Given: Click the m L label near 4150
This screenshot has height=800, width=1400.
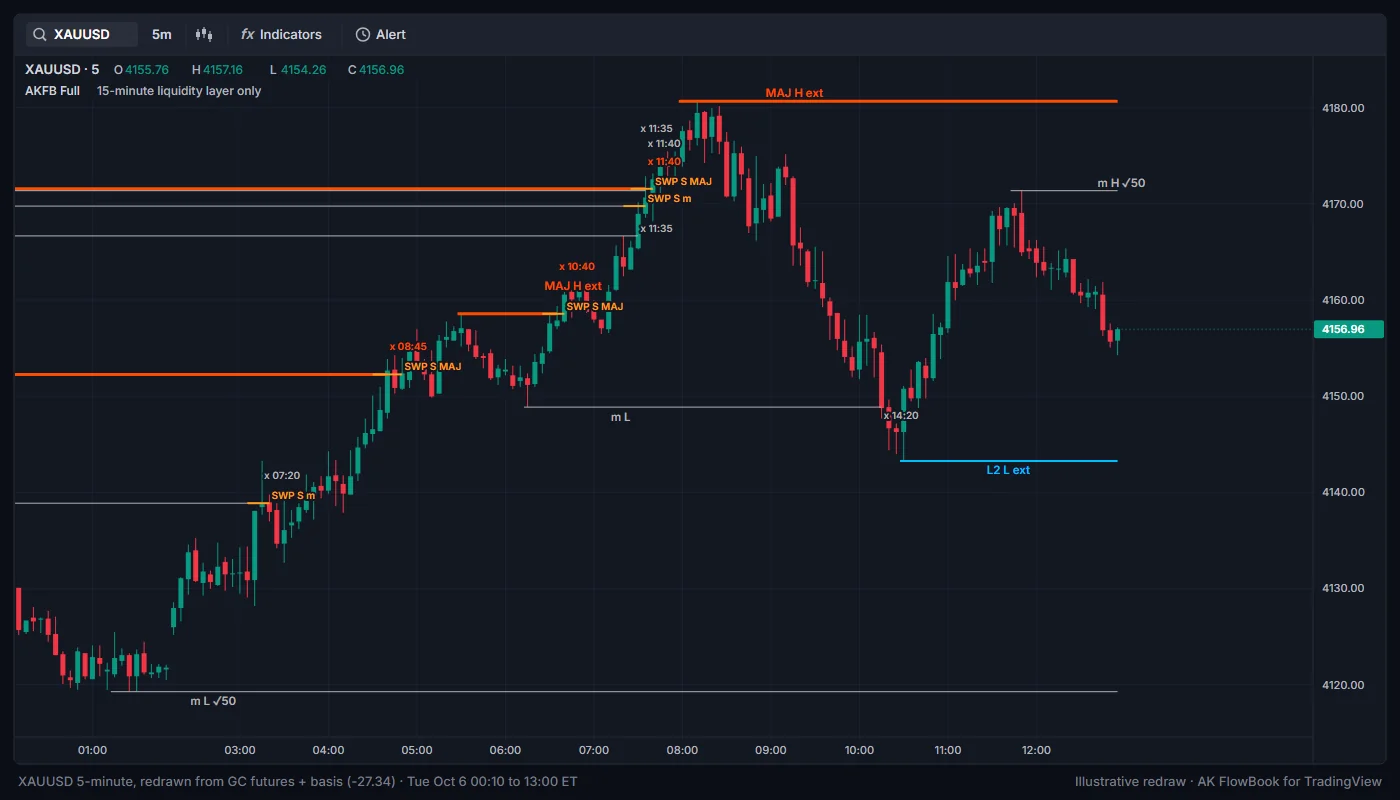Looking at the screenshot, I should coord(620,417).
